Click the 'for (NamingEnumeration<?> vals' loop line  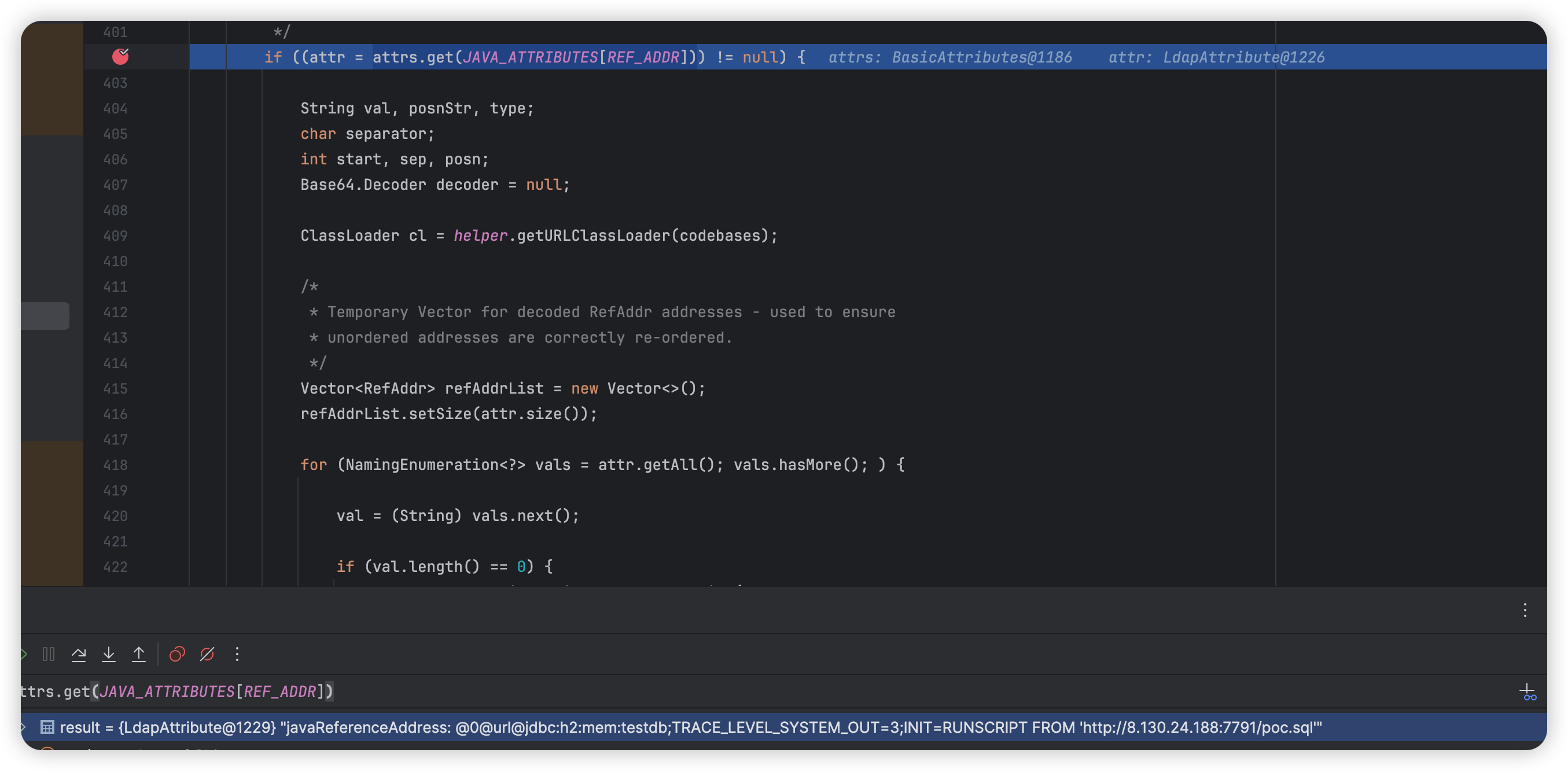(602, 465)
